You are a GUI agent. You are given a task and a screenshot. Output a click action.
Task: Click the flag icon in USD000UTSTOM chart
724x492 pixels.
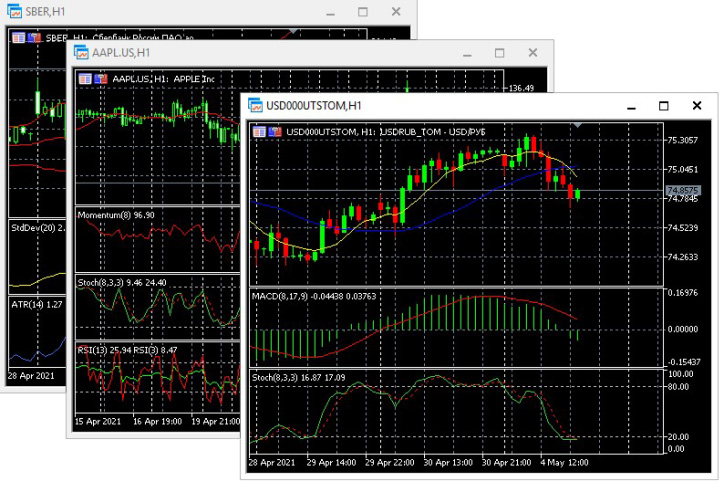pyautogui.click(x=275, y=132)
